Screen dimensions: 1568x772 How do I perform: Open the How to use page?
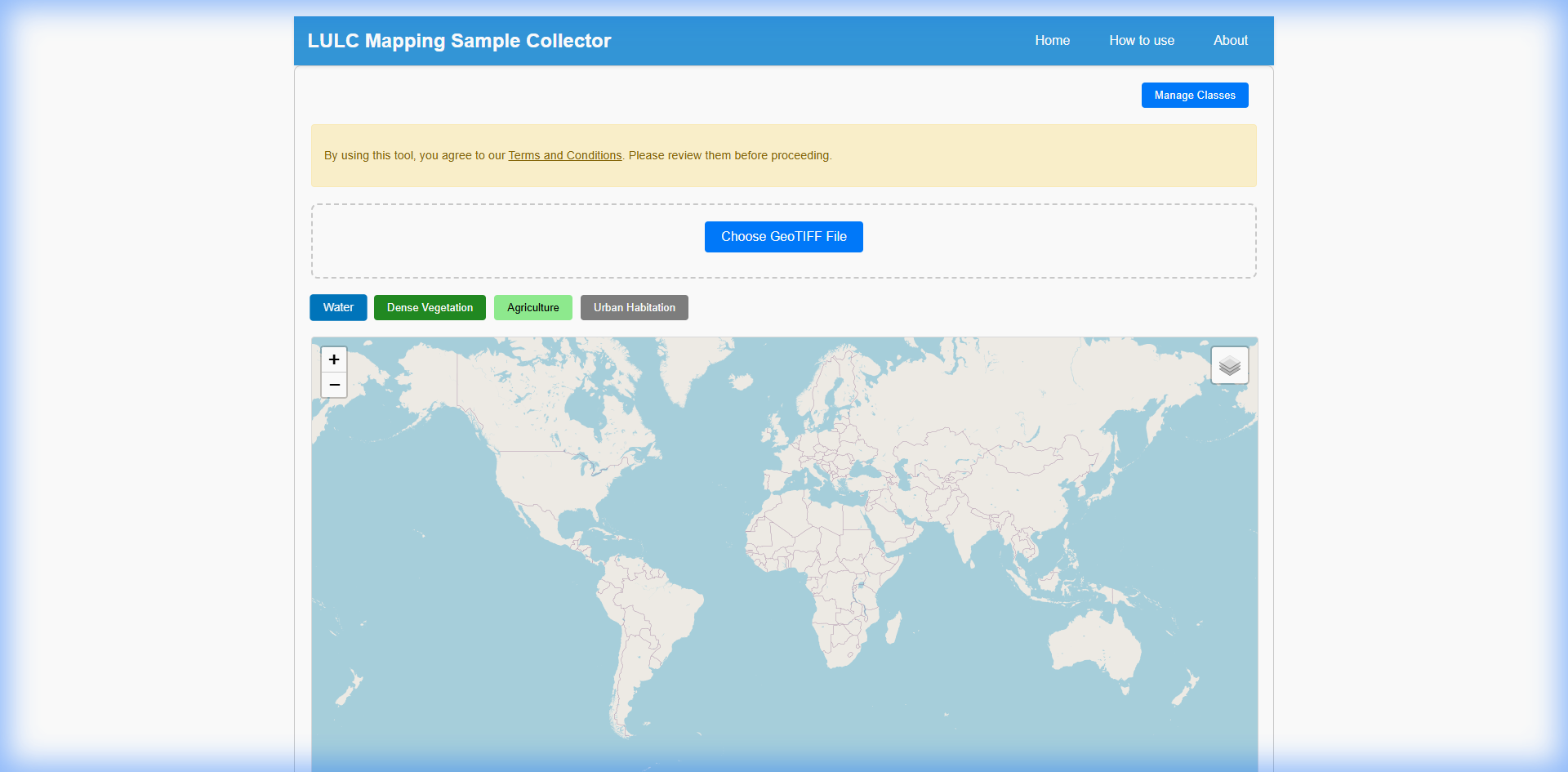tap(1141, 41)
